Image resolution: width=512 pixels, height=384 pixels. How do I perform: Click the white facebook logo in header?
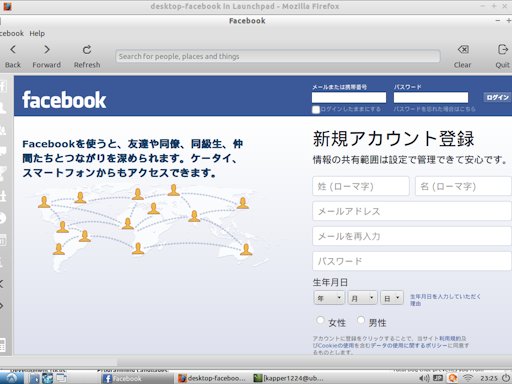[x=64, y=100]
